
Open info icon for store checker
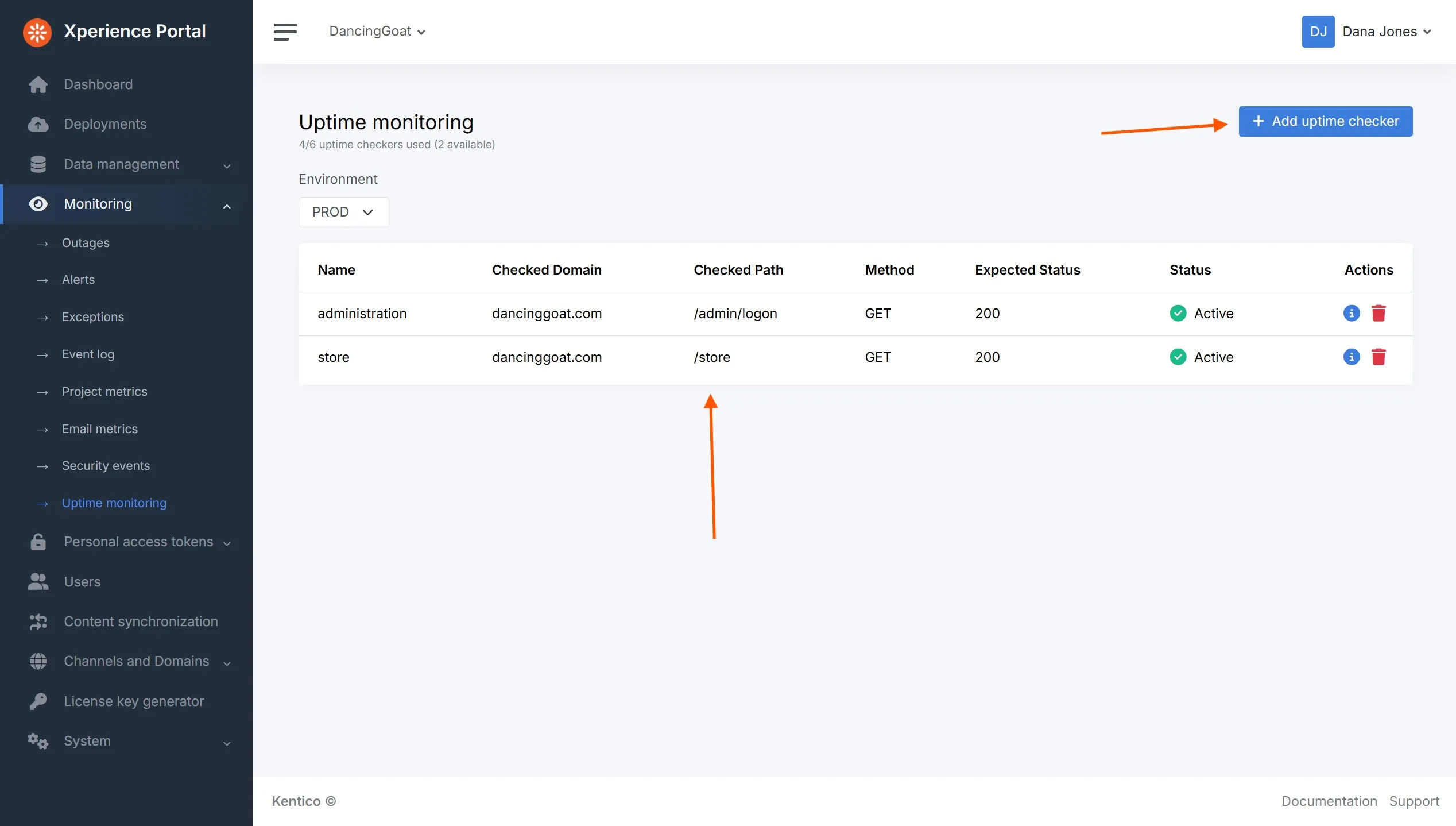[x=1351, y=357]
